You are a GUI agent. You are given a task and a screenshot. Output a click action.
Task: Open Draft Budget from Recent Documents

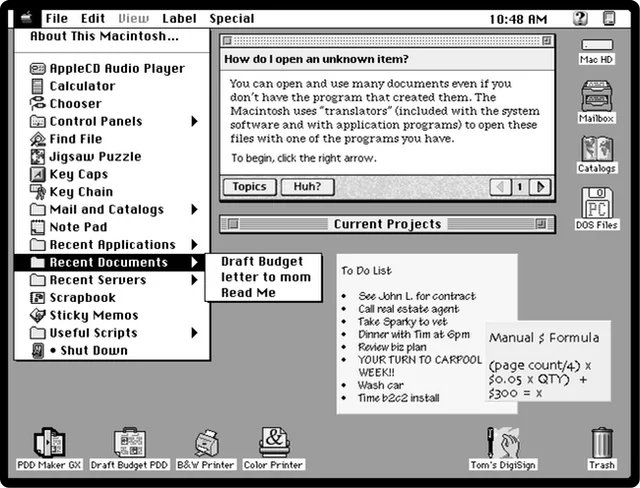(x=262, y=261)
